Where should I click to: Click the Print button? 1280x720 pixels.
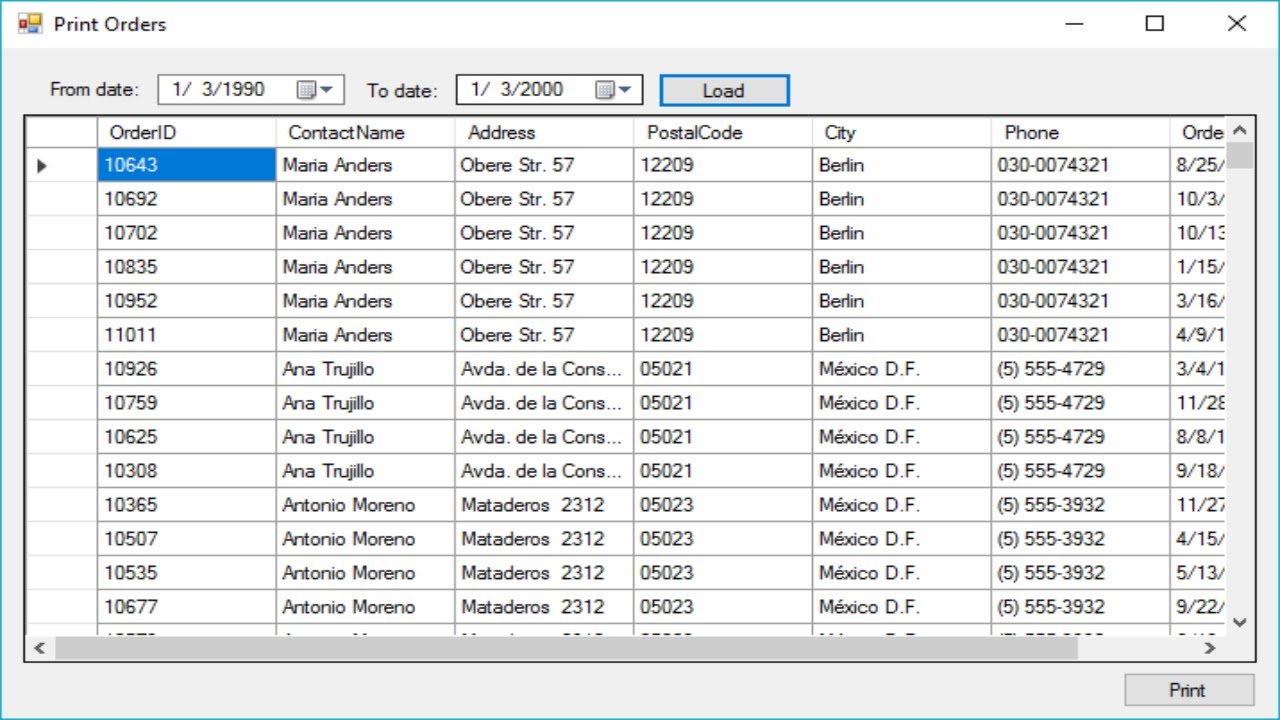click(1188, 690)
